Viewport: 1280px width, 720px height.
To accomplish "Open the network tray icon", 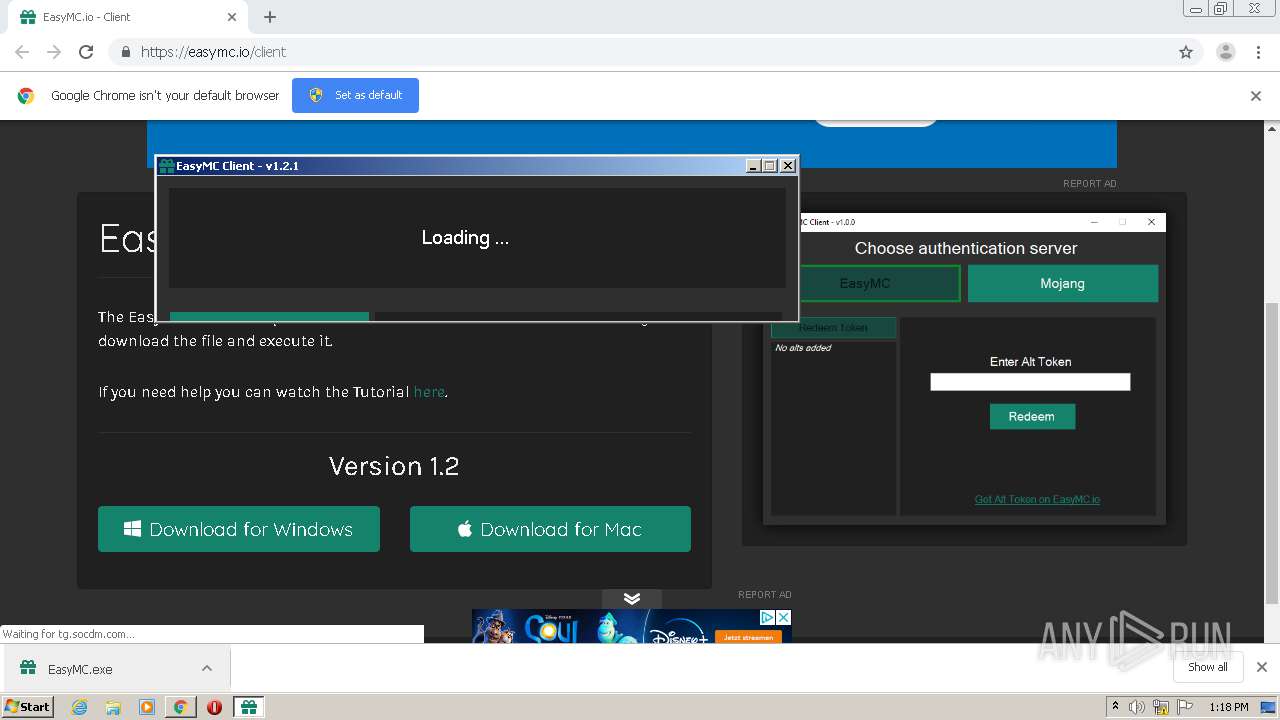I will pyautogui.click(x=1161, y=707).
